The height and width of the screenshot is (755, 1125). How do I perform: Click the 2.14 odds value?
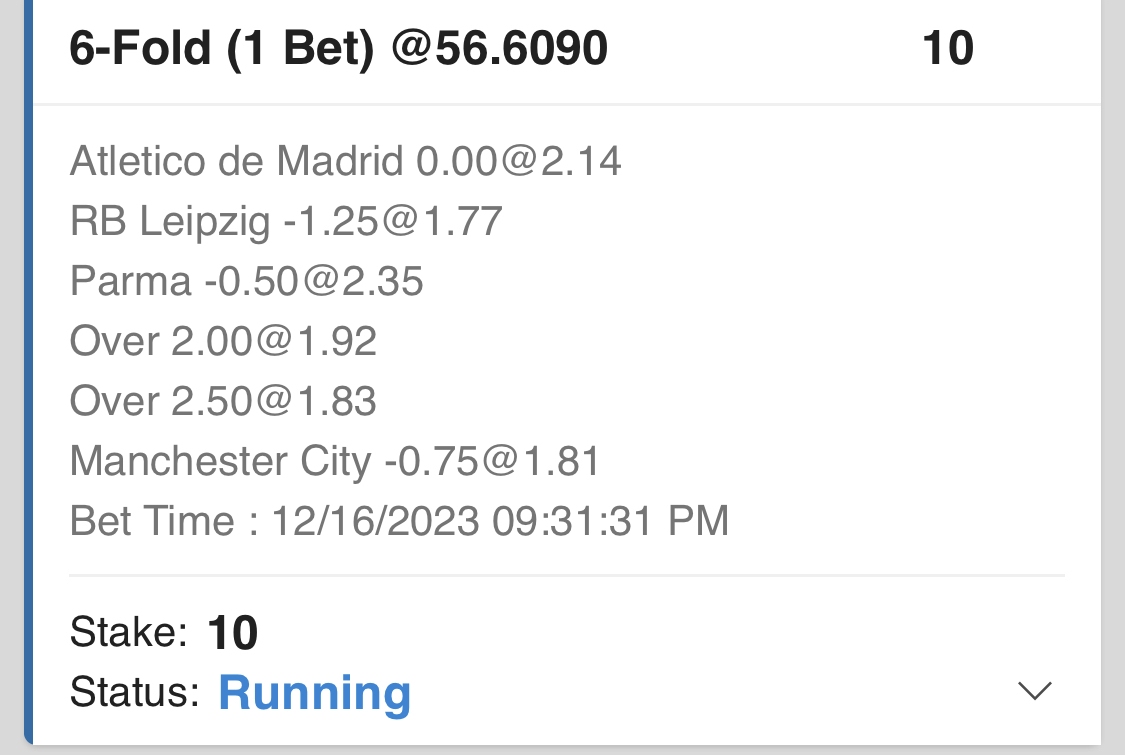tap(581, 161)
